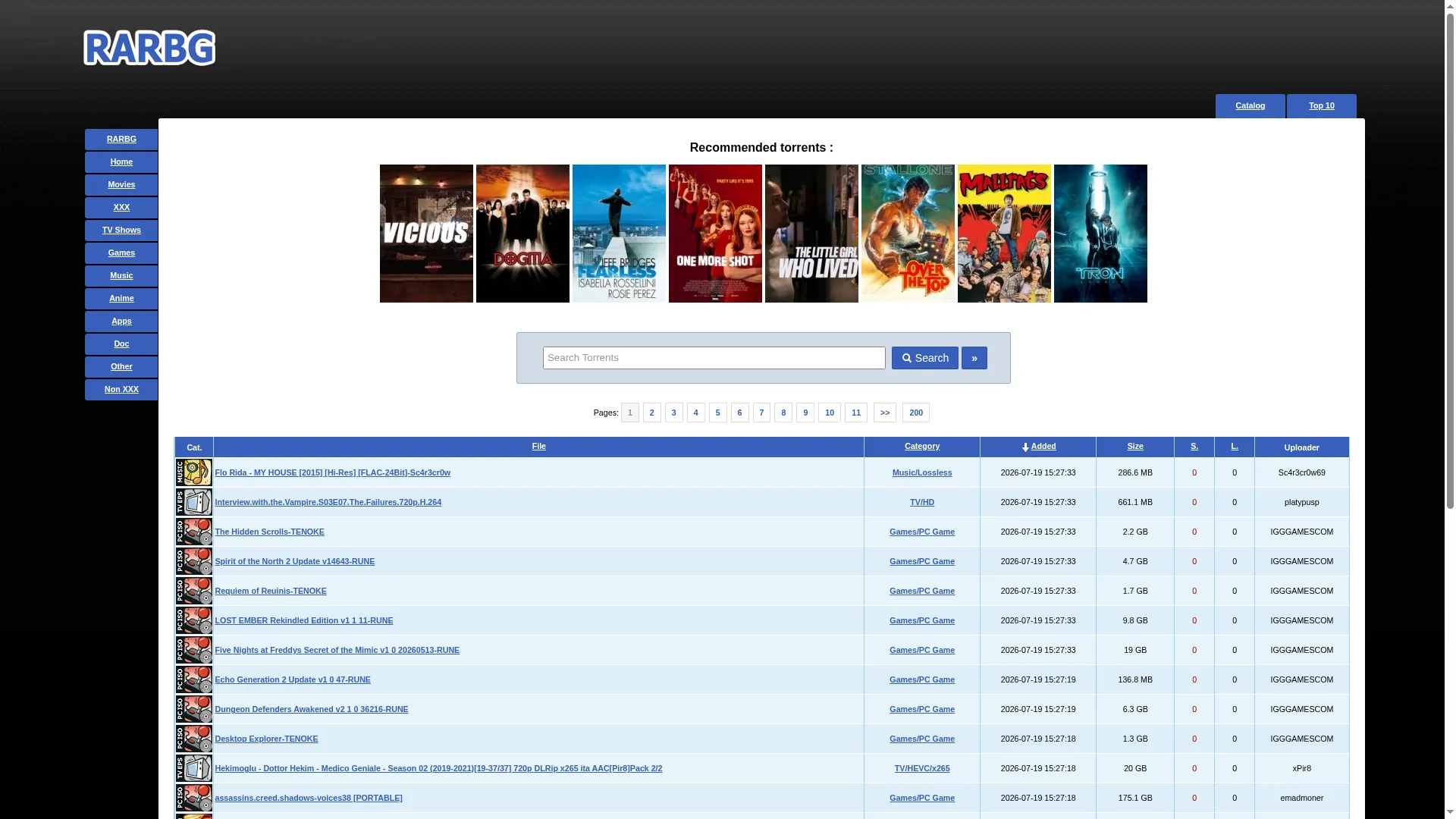Viewport: 1456px width, 819px height.
Task: Click the PC ISO icon beside Spirit of the North 2
Action: 194,561
